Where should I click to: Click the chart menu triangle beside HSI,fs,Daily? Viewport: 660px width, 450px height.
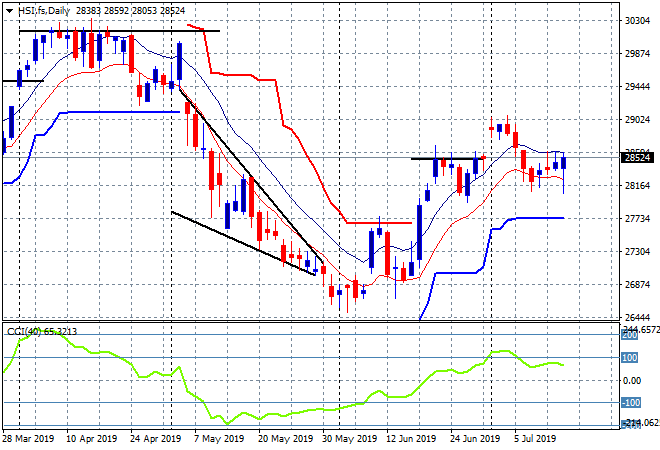pos(9,11)
